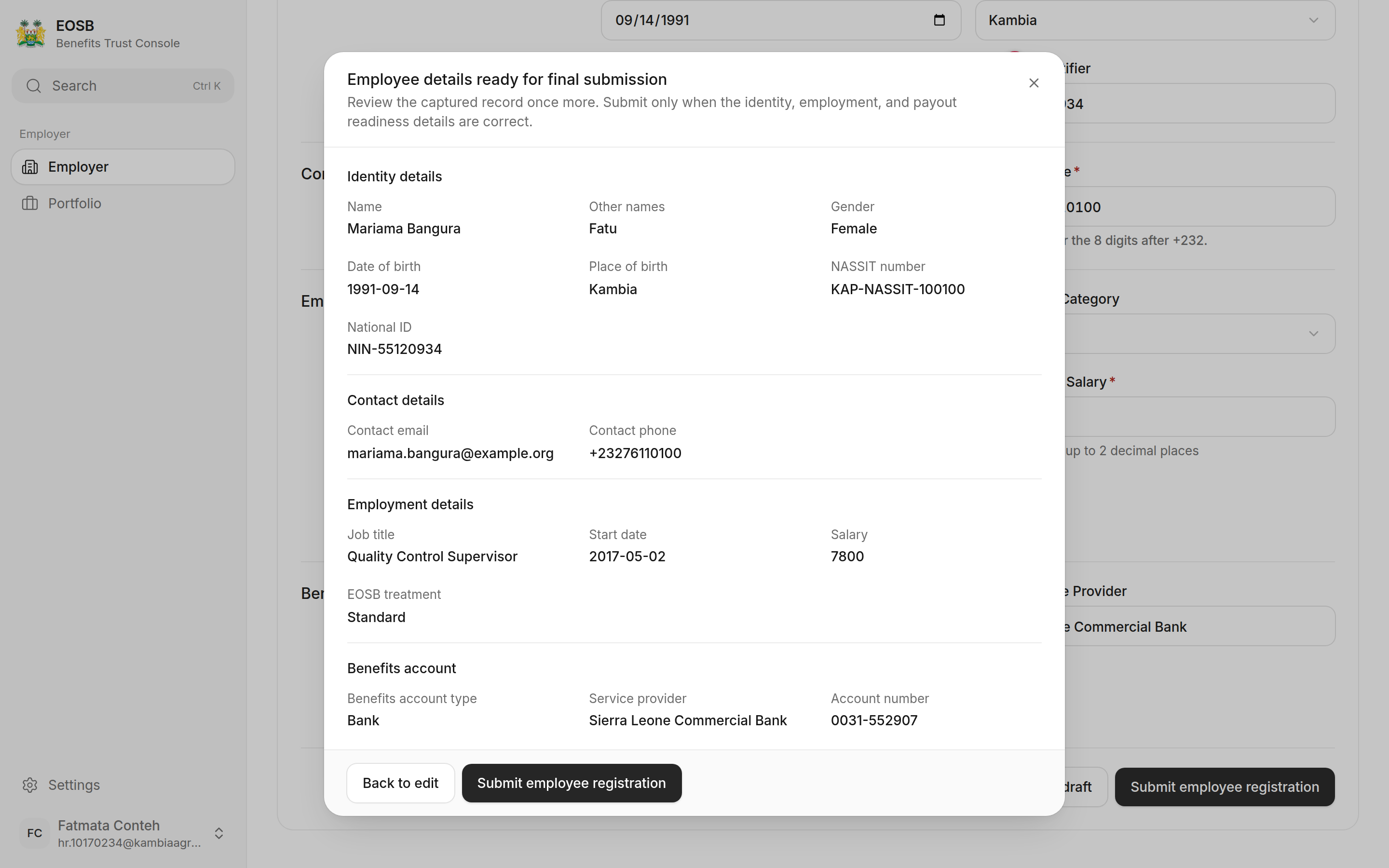
Task: Click the FC user avatar
Action: tap(34, 833)
